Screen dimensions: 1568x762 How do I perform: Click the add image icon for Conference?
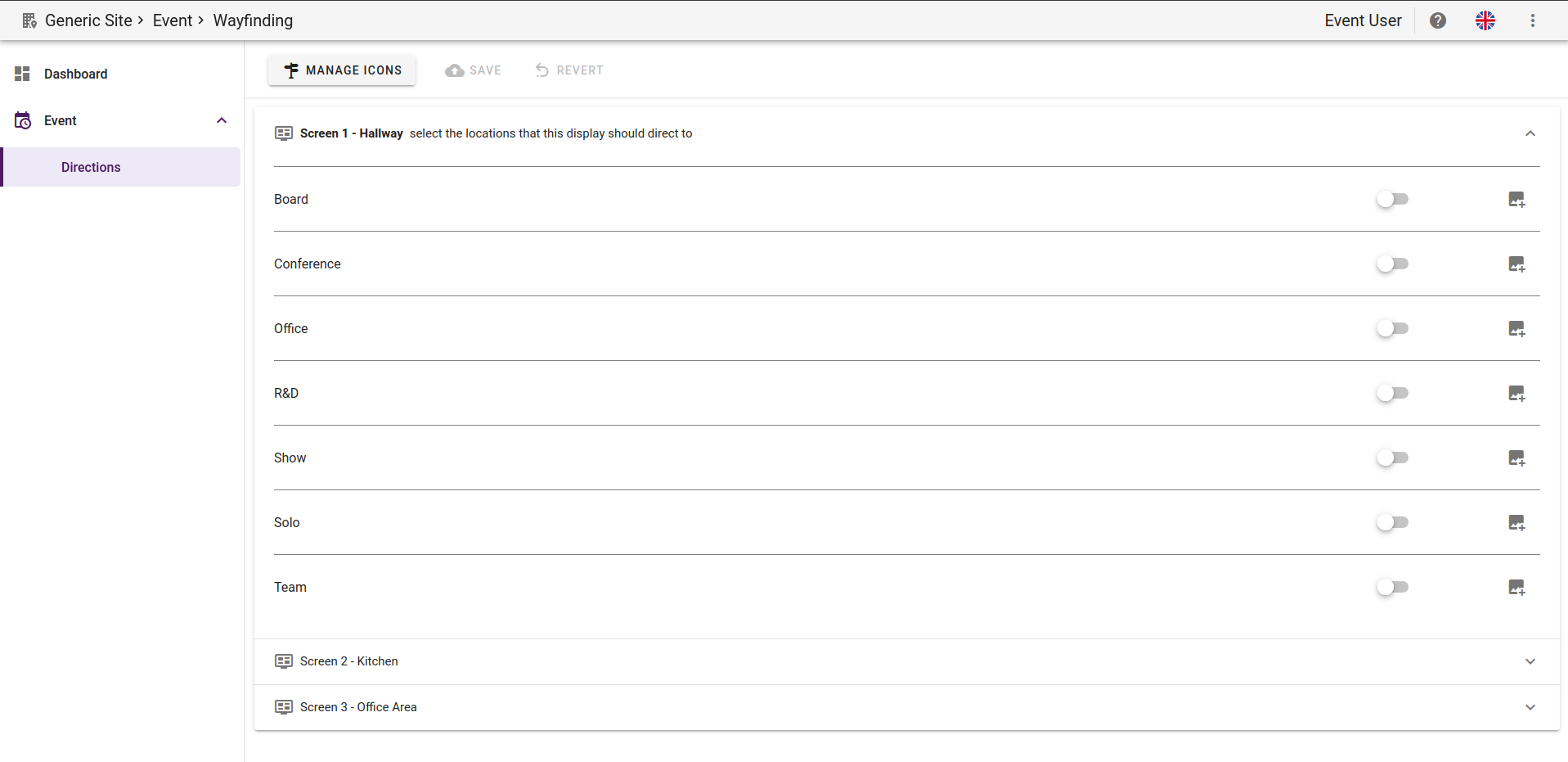(1516, 264)
